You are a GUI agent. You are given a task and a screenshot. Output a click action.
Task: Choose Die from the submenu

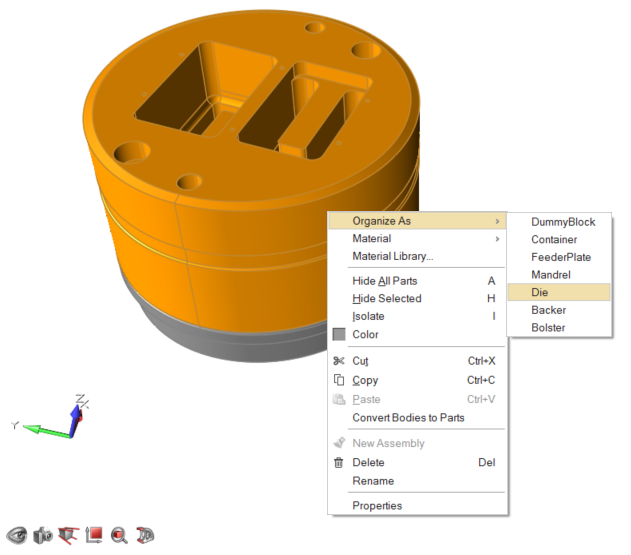tap(540, 292)
